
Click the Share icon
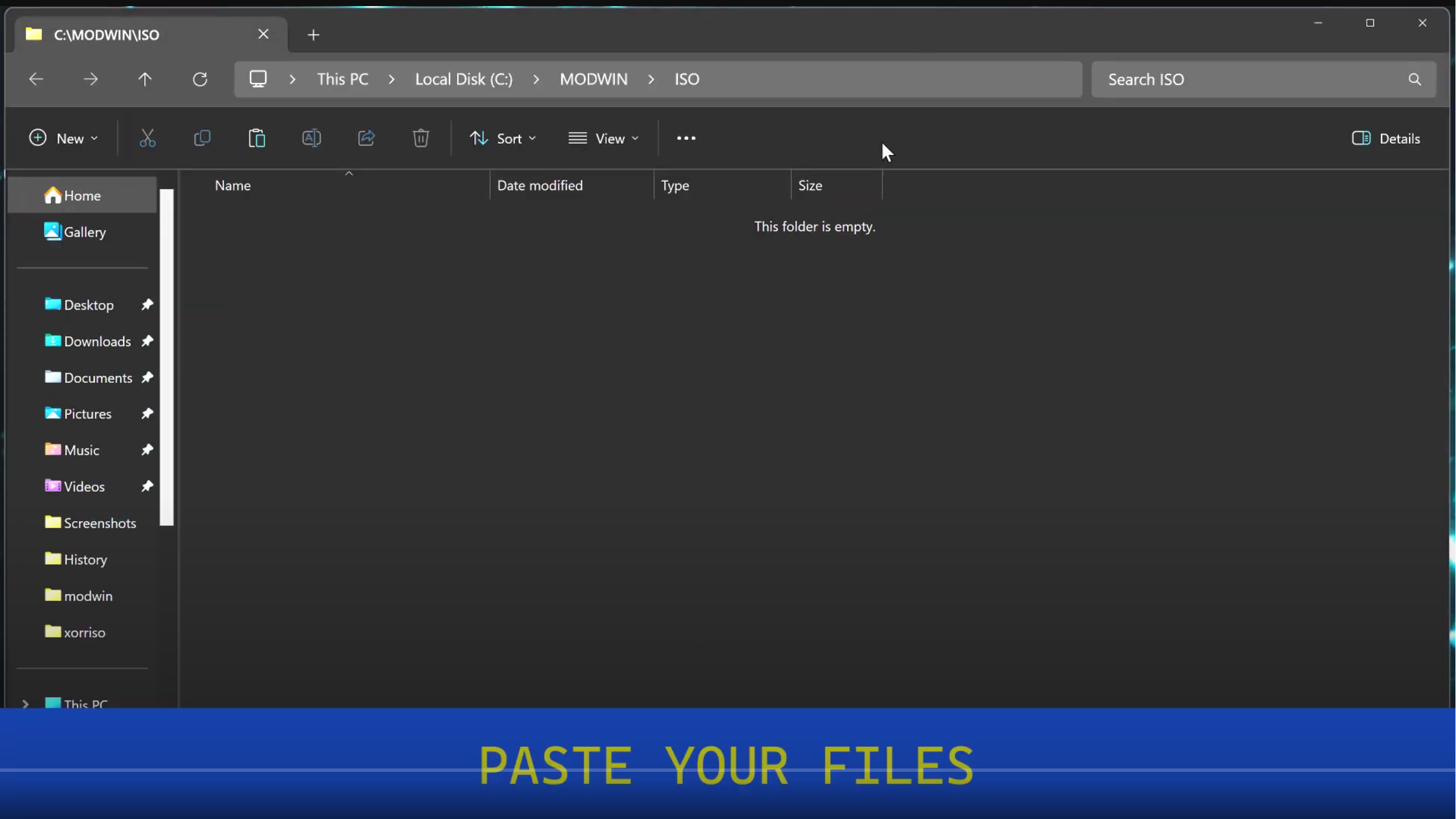366,138
